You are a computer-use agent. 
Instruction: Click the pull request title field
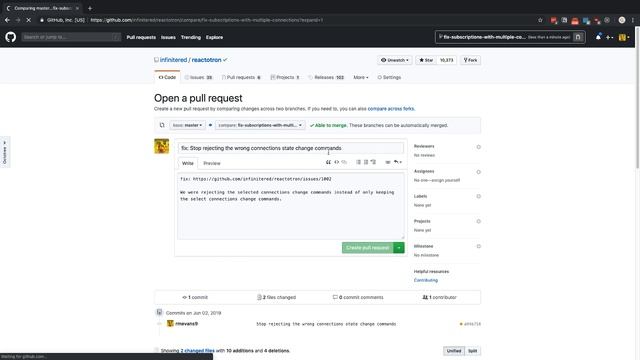[291, 148]
